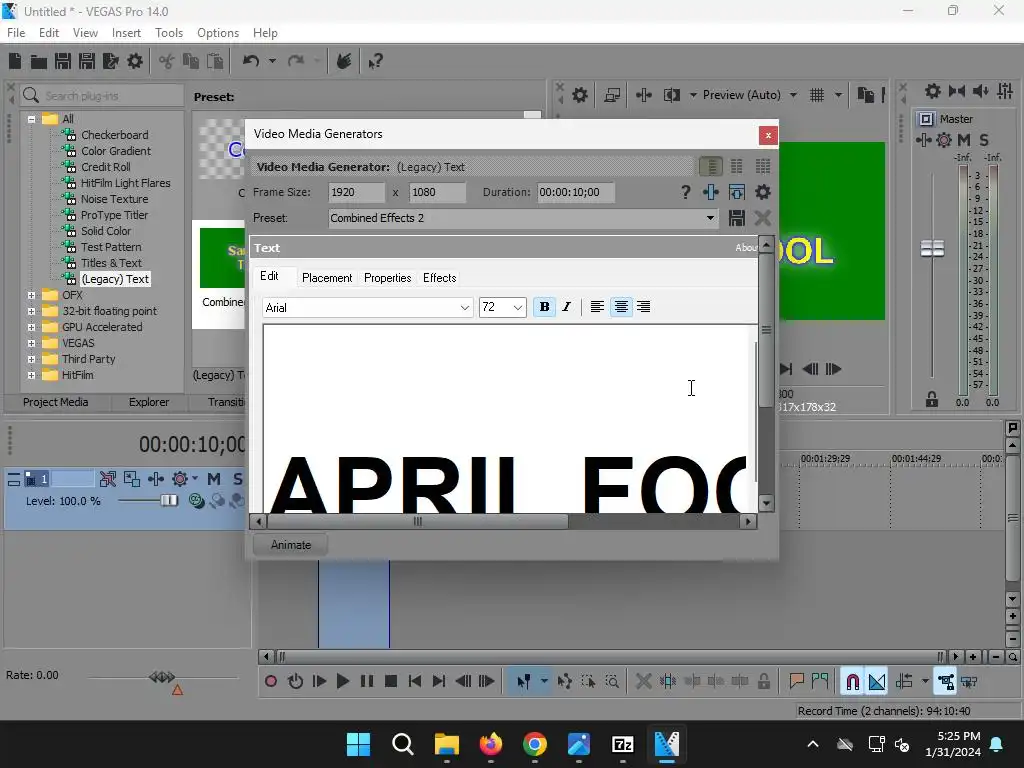The width and height of the screenshot is (1024, 768).
Task: Toggle Enable Snapping magnet button
Action: coord(852,682)
